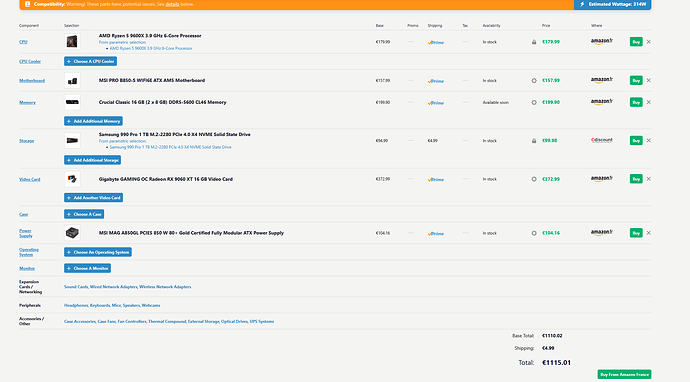Remove the MSI motherboard with X
Viewport: 690px width, 382px height.
649,81
